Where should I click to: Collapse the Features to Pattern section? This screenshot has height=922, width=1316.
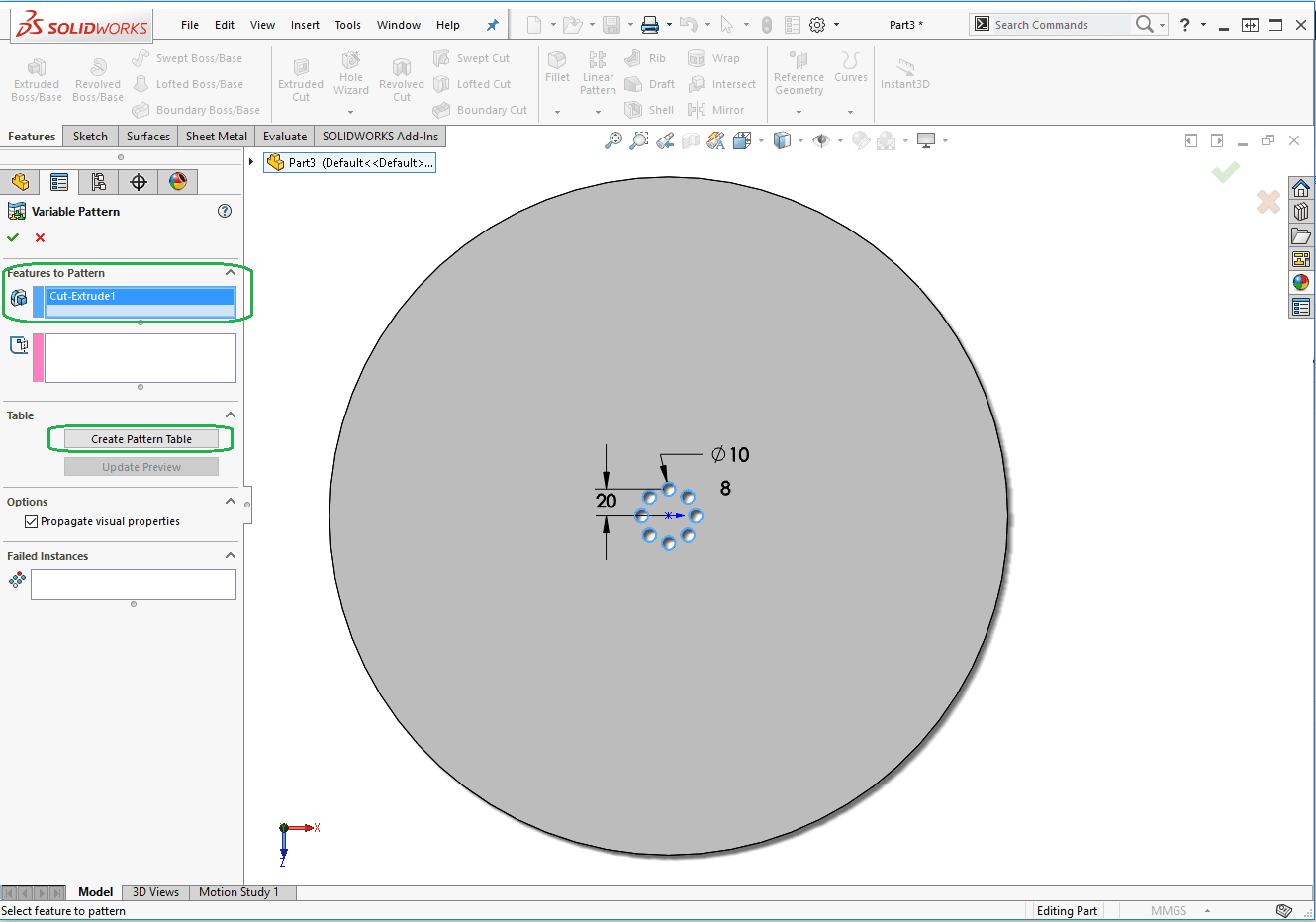click(x=231, y=273)
